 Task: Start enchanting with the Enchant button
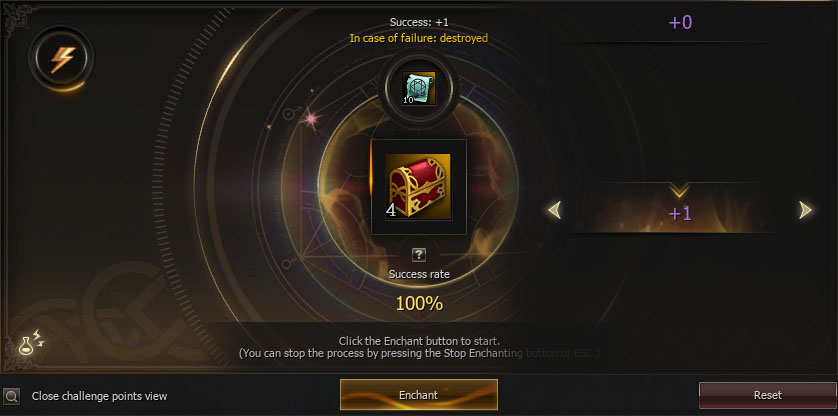point(418,395)
